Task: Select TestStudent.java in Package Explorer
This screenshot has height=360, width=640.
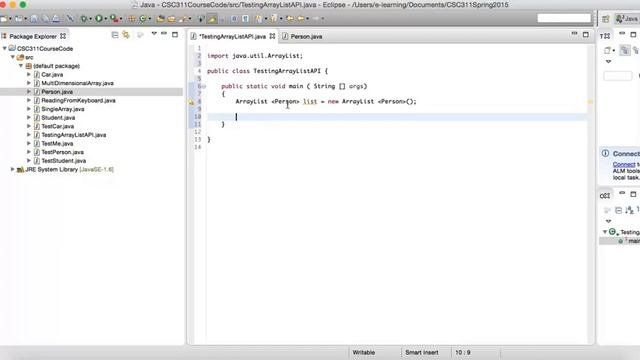Action: tap(63, 161)
